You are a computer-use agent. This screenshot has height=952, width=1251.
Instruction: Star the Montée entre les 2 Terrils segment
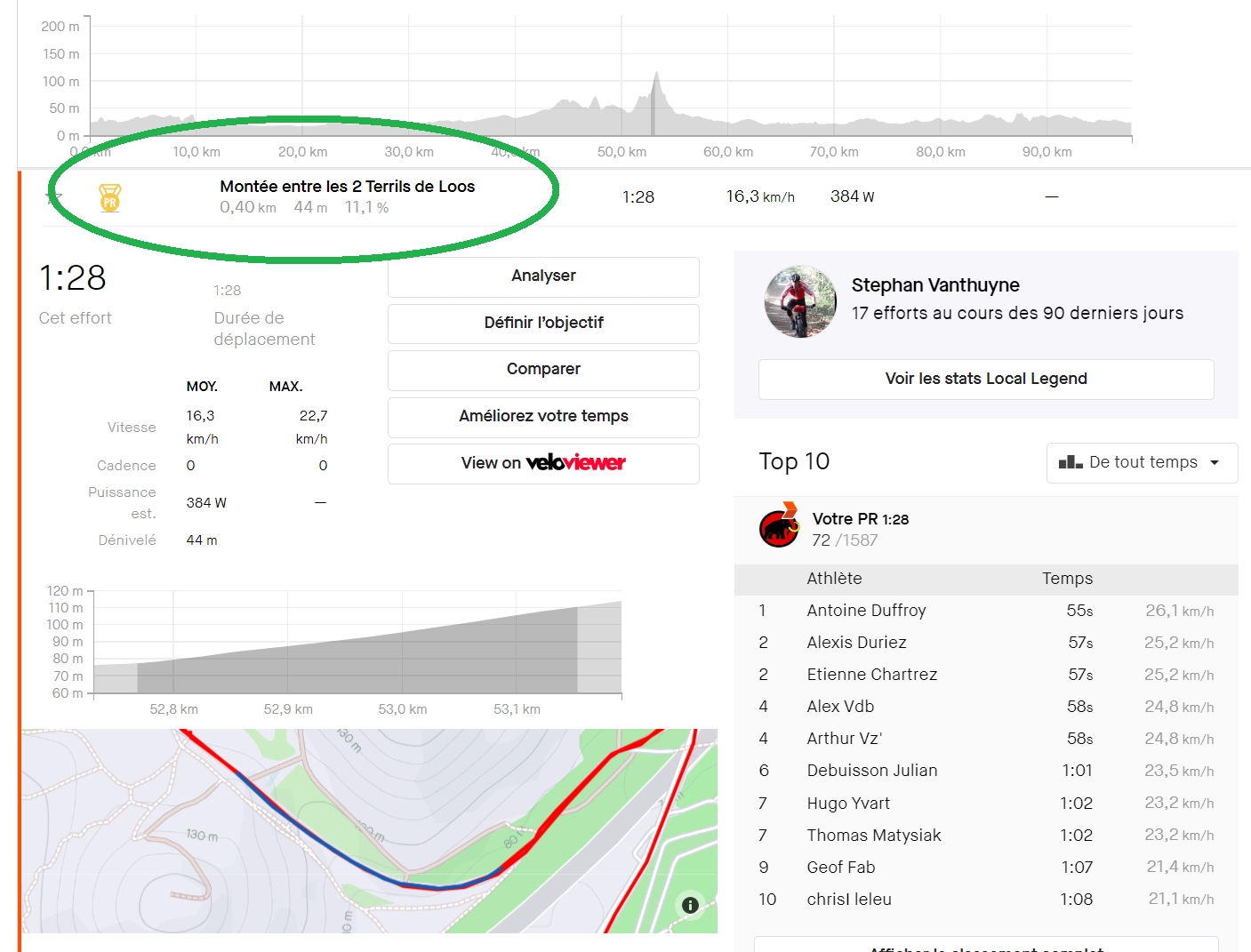tap(53, 196)
